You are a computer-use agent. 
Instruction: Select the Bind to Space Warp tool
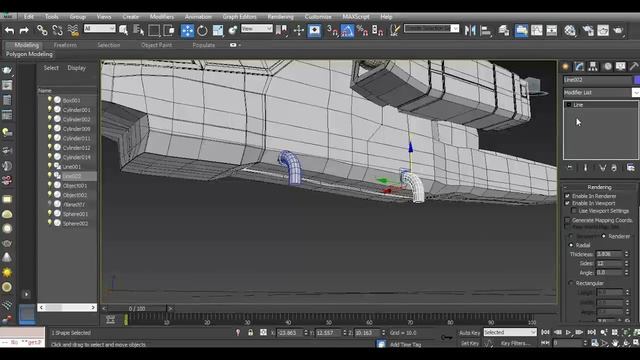73,30
